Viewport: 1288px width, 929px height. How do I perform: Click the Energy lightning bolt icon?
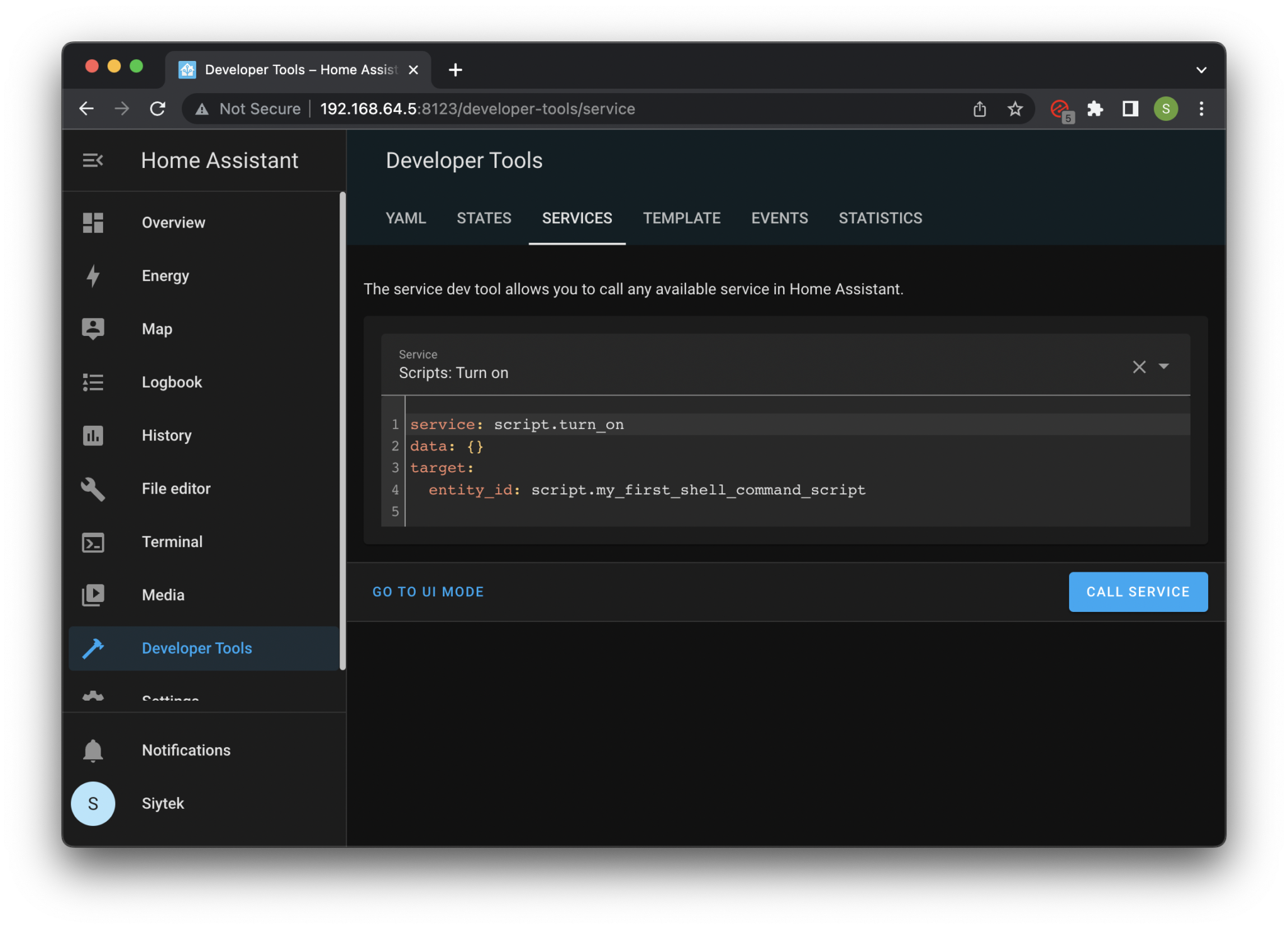point(93,275)
